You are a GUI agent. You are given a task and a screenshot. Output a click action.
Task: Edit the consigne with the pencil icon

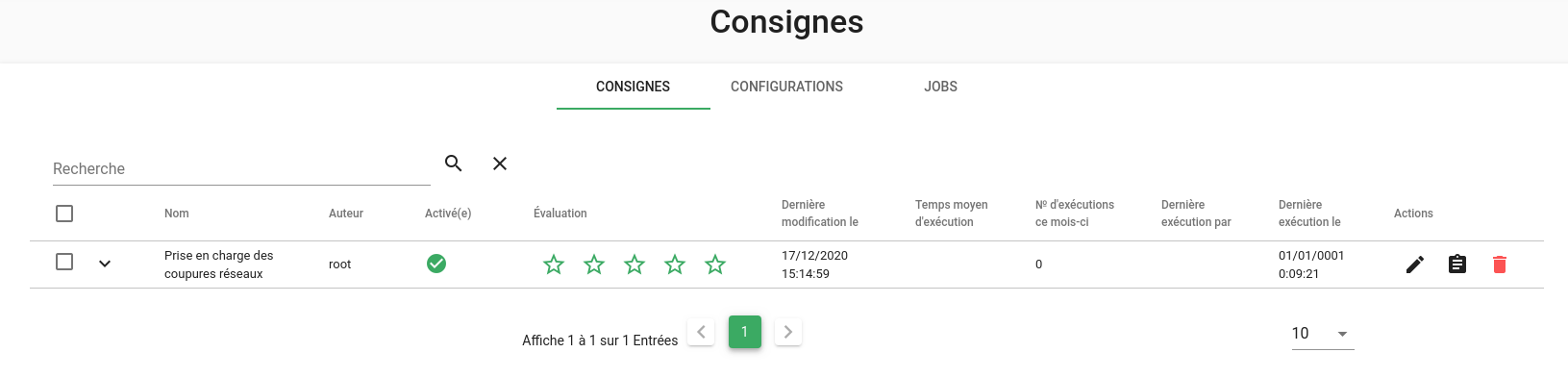coord(1415,265)
